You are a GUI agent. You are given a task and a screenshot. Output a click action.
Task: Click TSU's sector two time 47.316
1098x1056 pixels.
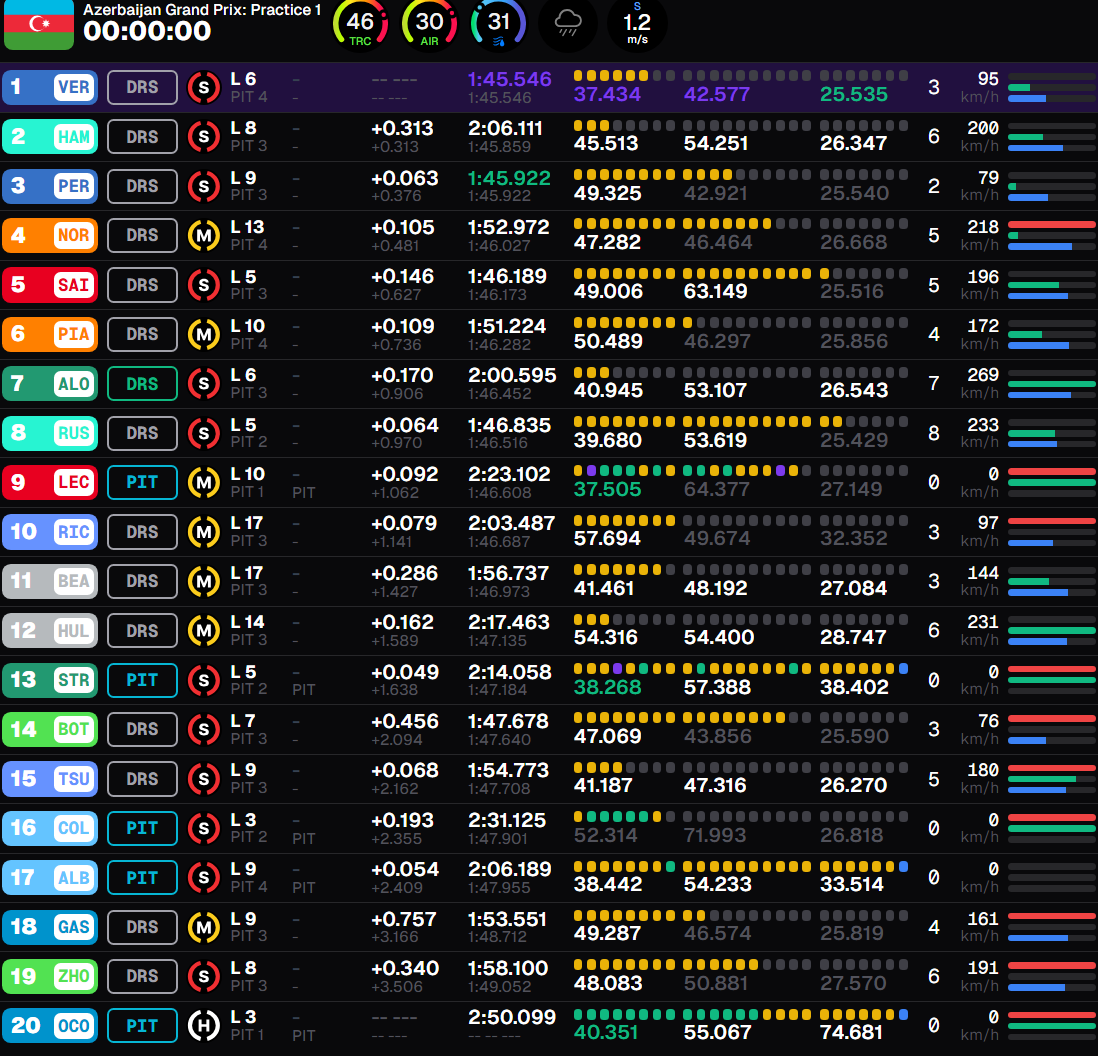(714, 786)
